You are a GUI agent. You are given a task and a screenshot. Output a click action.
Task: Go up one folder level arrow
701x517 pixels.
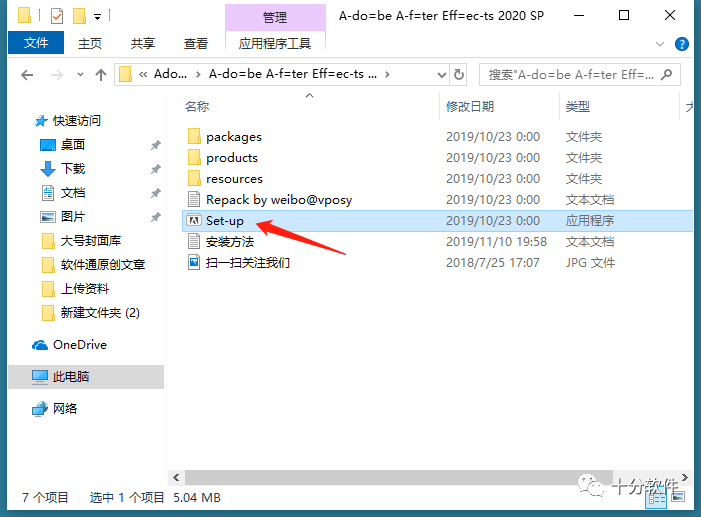[101, 75]
